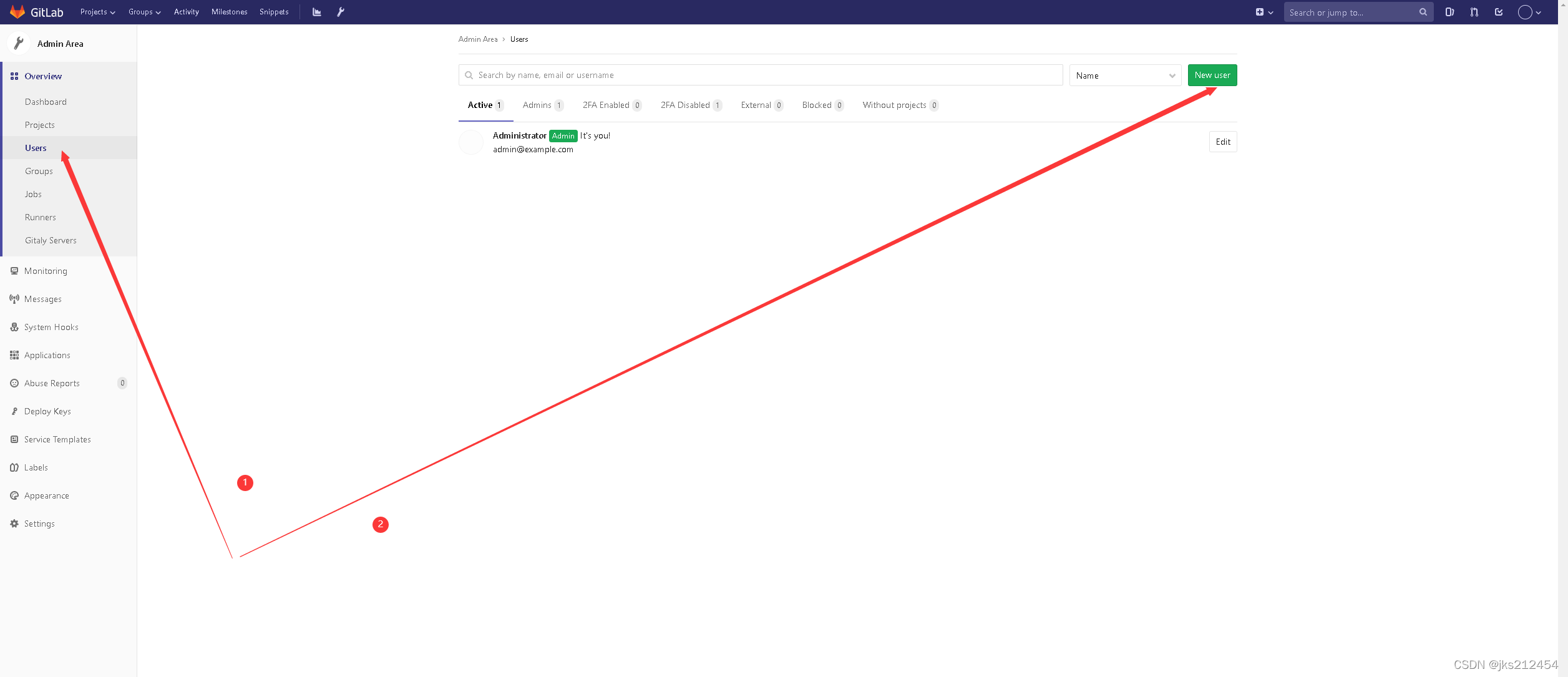Click the Overview grid icon
The height and width of the screenshot is (677, 1568).
point(14,76)
